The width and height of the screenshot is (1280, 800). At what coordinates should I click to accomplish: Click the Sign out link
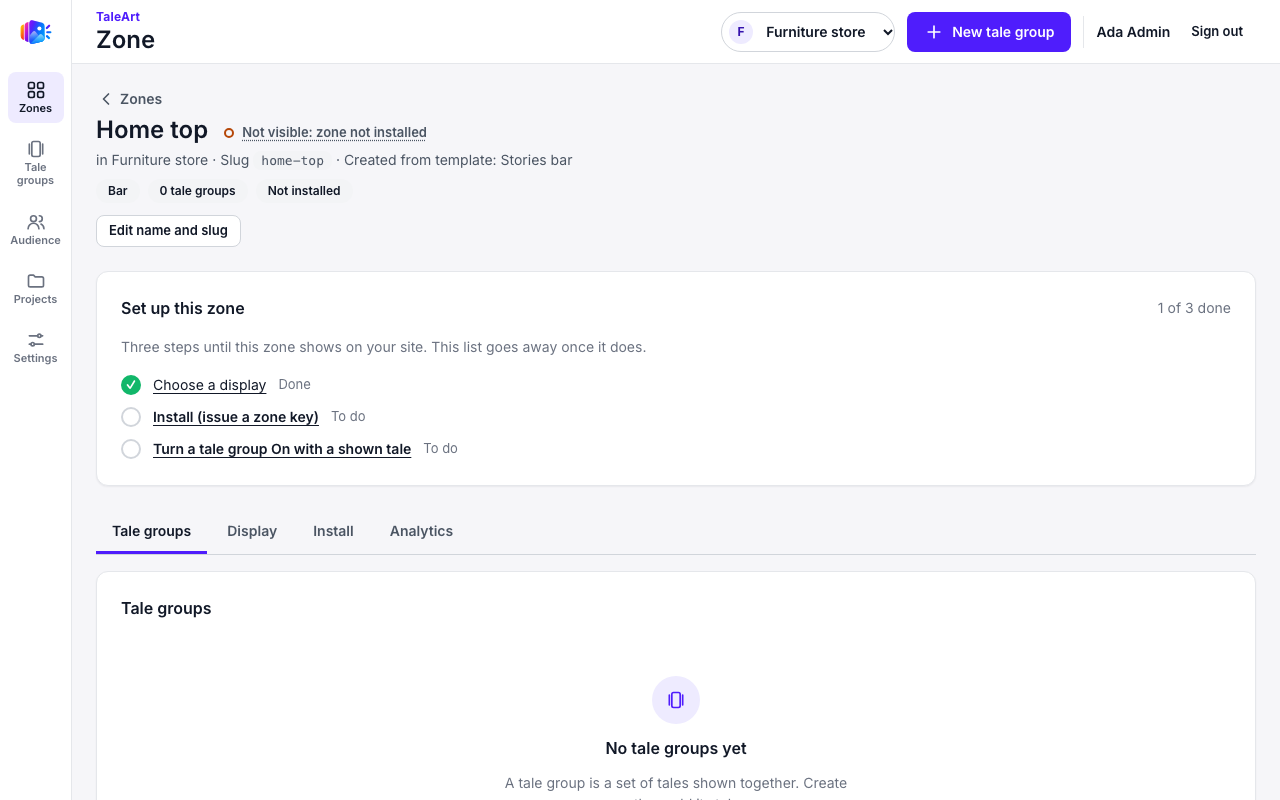[x=1217, y=32]
